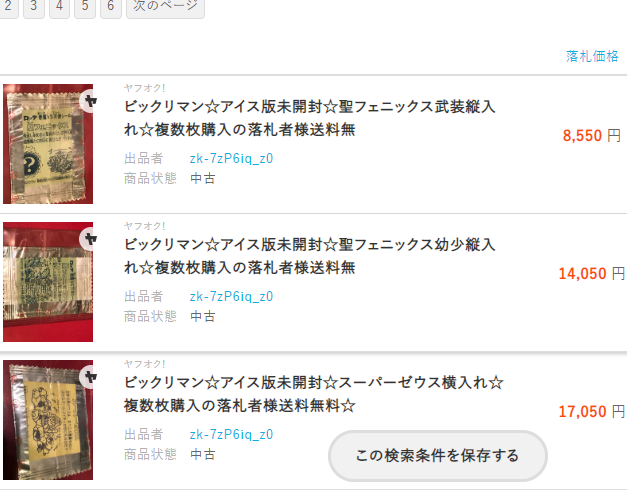The image size is (627, 495).
Task: Go to page 5
Action: (x=85, y=7)
